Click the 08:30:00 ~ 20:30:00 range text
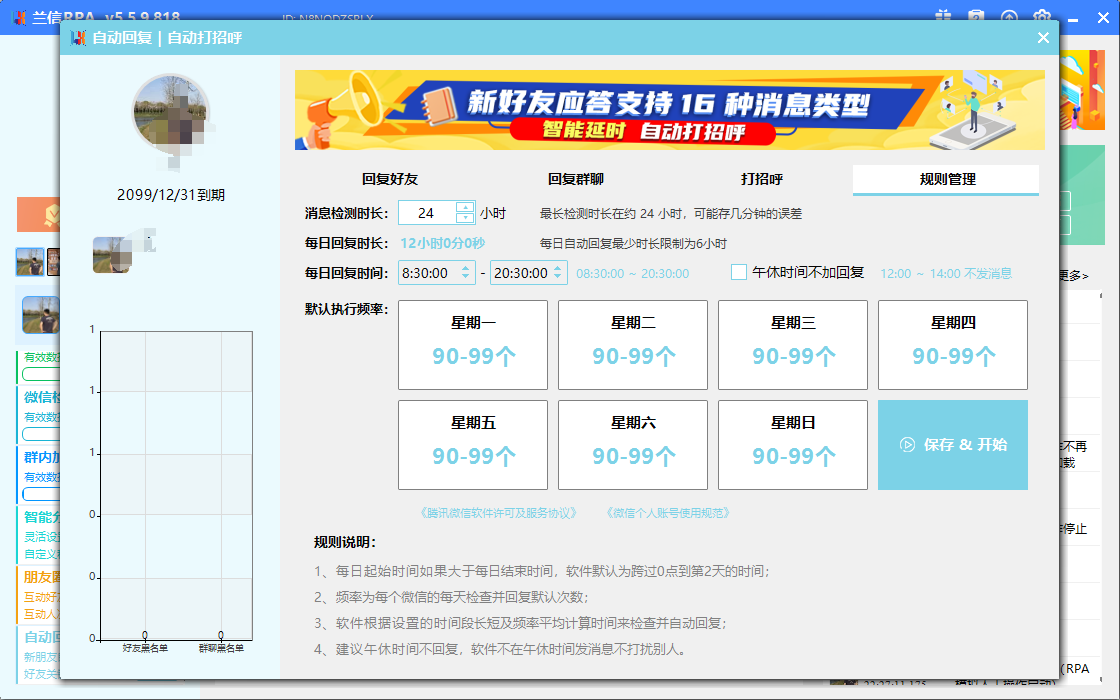1120x700 pixels. [x=633, y=274]
